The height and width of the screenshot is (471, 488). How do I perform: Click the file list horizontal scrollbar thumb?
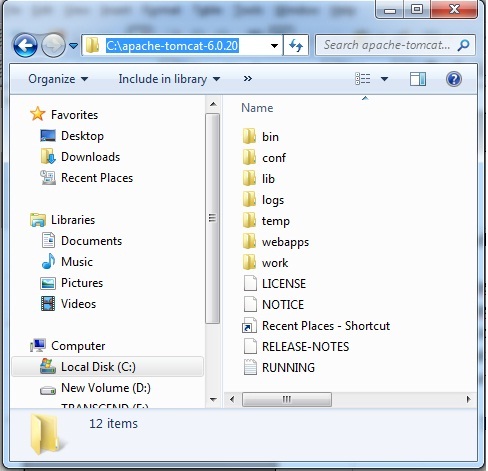click(x=287, y=399)
